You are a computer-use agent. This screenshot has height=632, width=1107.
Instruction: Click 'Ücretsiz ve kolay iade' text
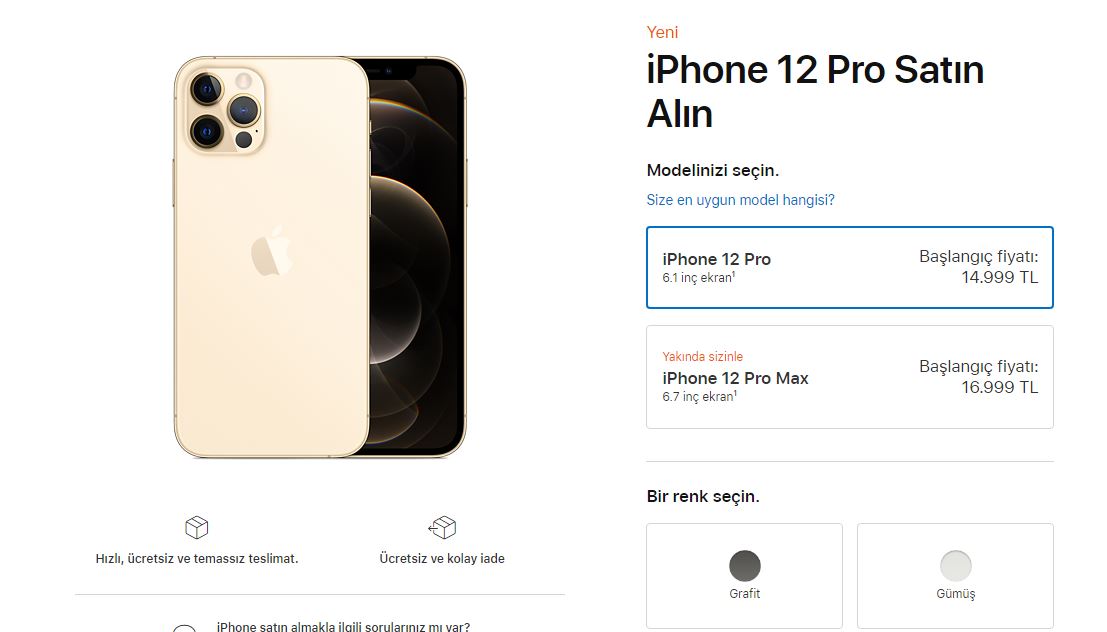[442, 559]
